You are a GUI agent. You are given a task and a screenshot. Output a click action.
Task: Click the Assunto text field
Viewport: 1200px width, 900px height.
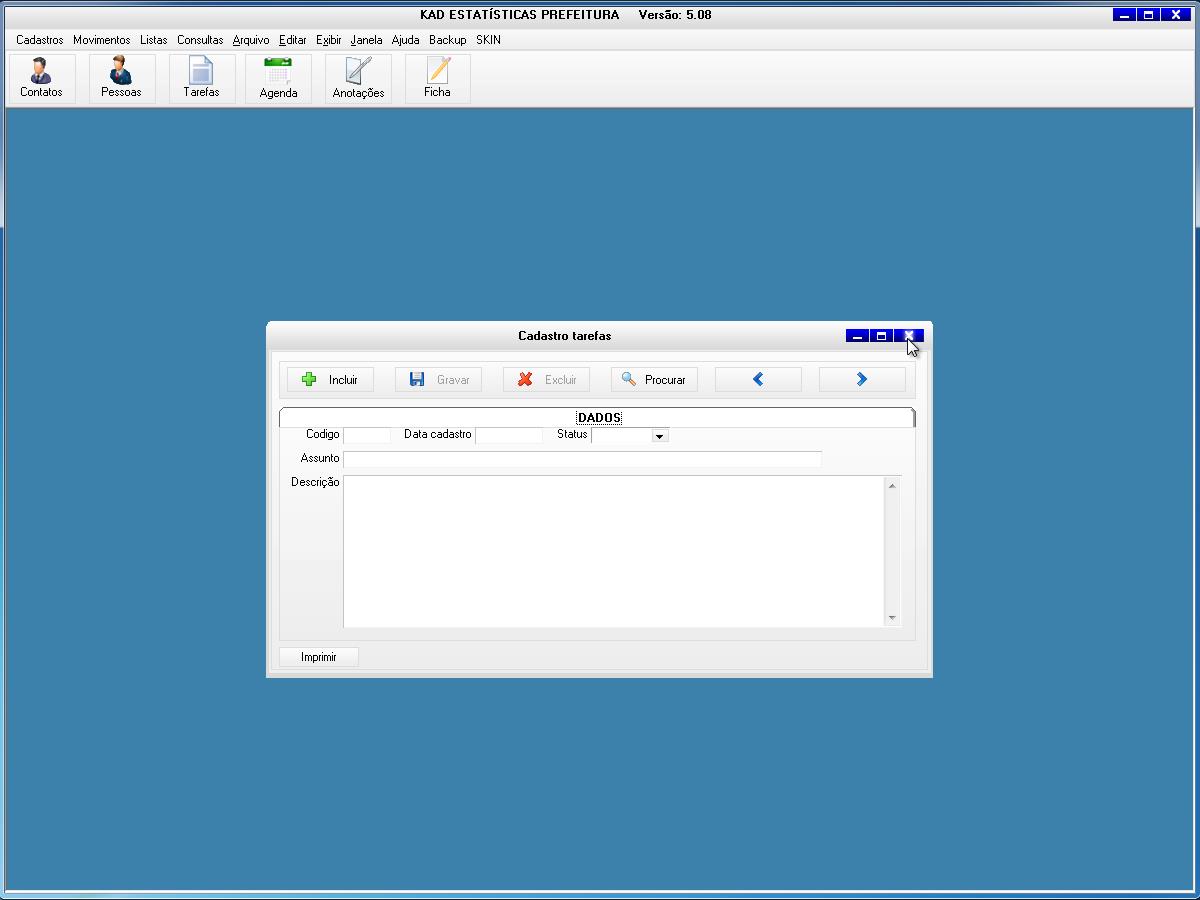582,459
